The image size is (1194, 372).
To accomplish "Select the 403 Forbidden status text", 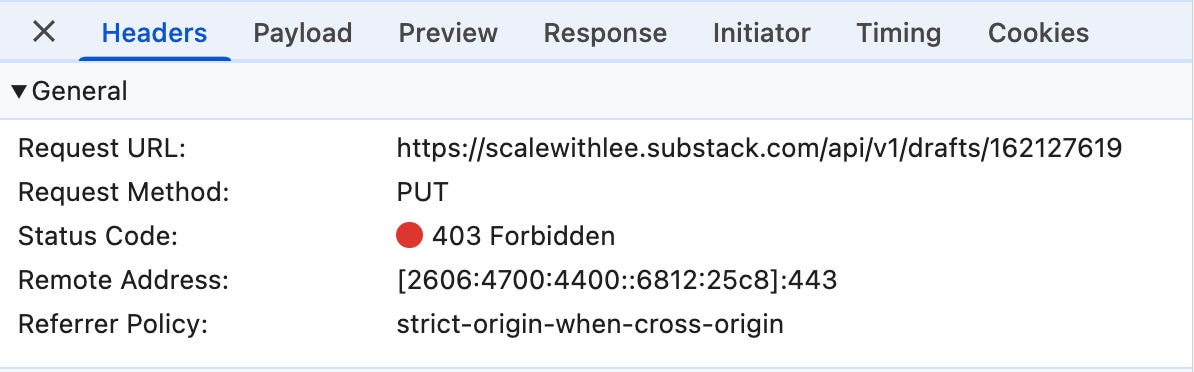I will (x=523, y=236).
